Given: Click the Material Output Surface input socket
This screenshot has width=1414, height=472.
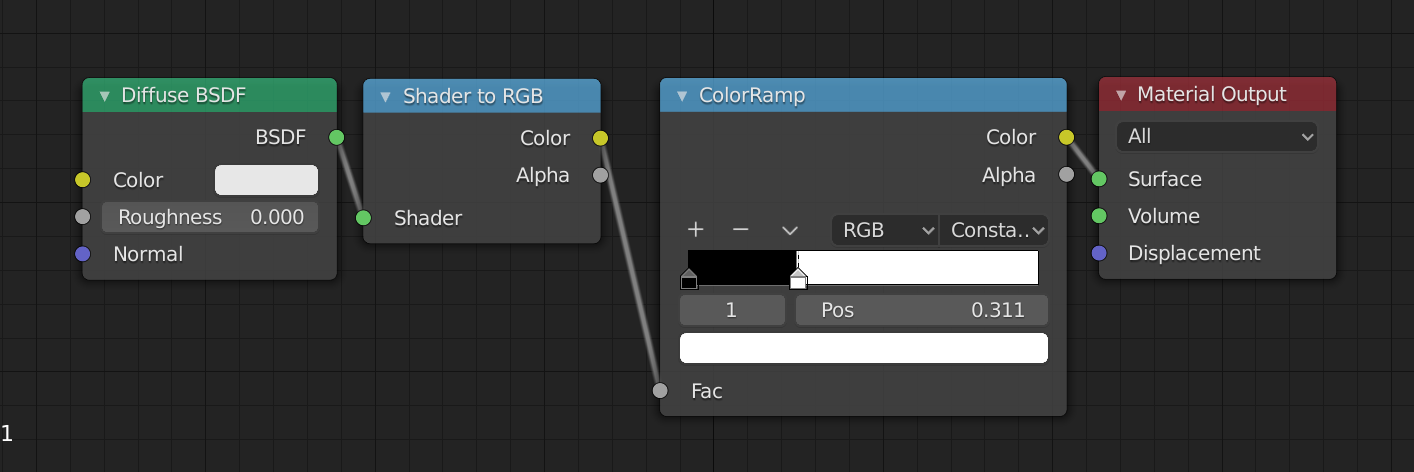Looking at the screenshot, I should tap(1099, 179).
